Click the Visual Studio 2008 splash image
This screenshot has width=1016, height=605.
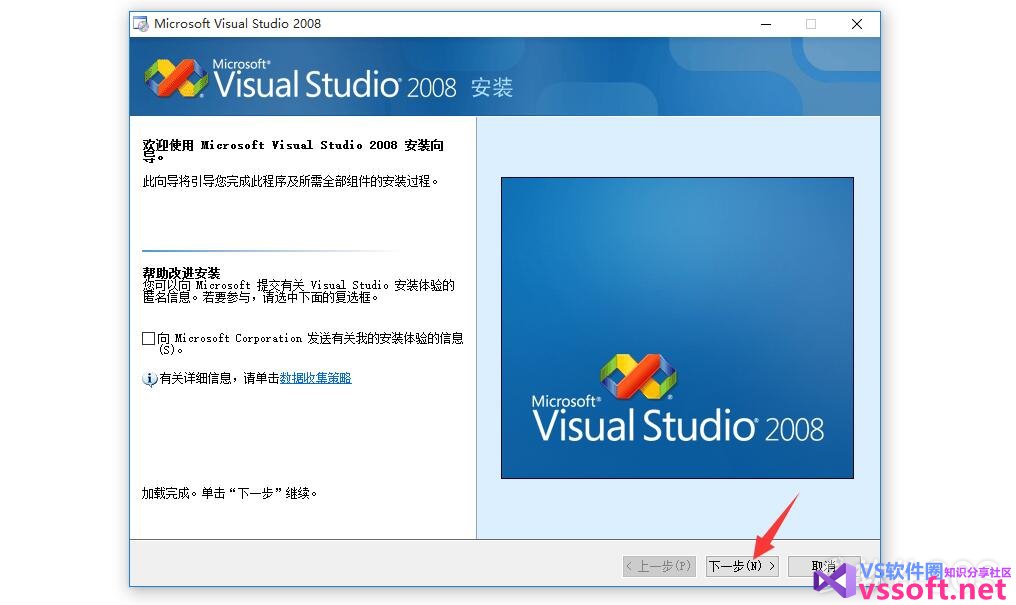(x=677, y=328)
